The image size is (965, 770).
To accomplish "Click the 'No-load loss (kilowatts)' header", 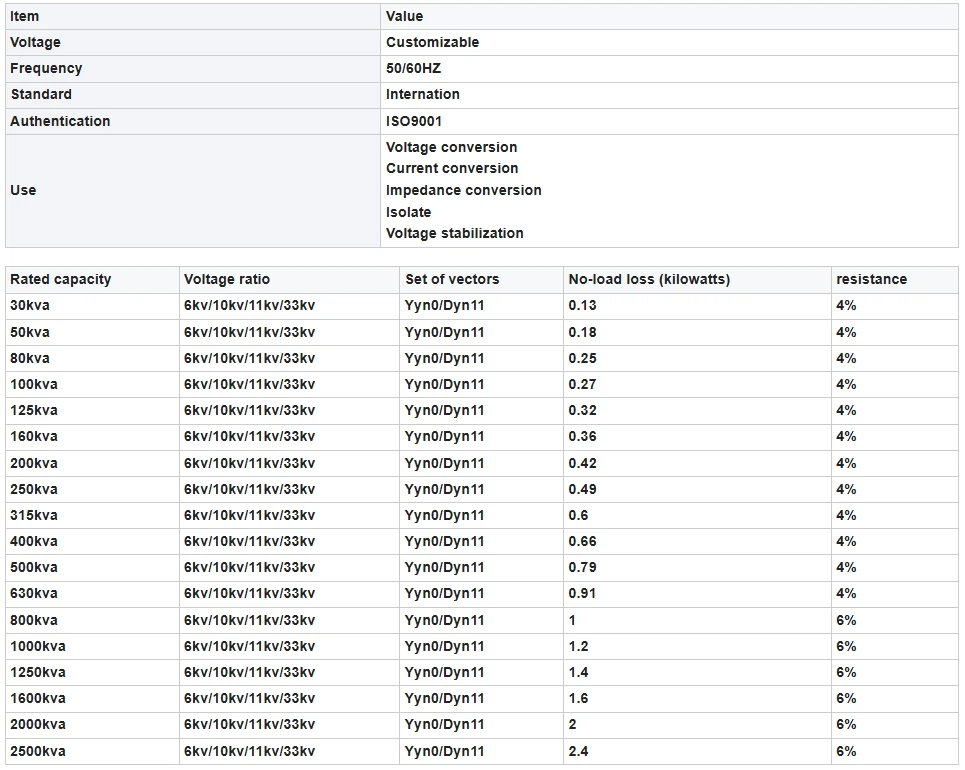I will [x=649, y=280].
